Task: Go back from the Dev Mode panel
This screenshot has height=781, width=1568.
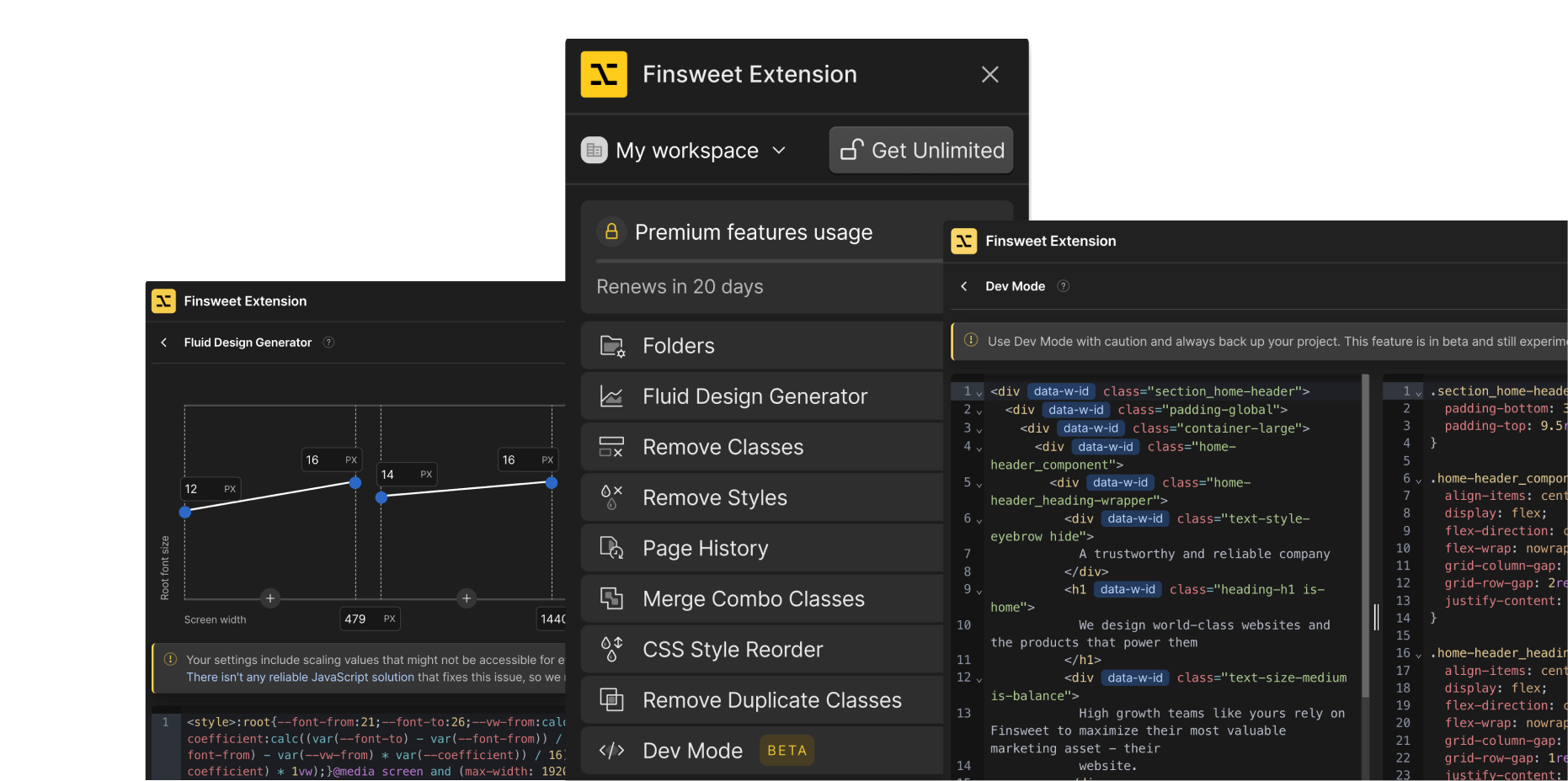Action: click(x=964, y=286)
